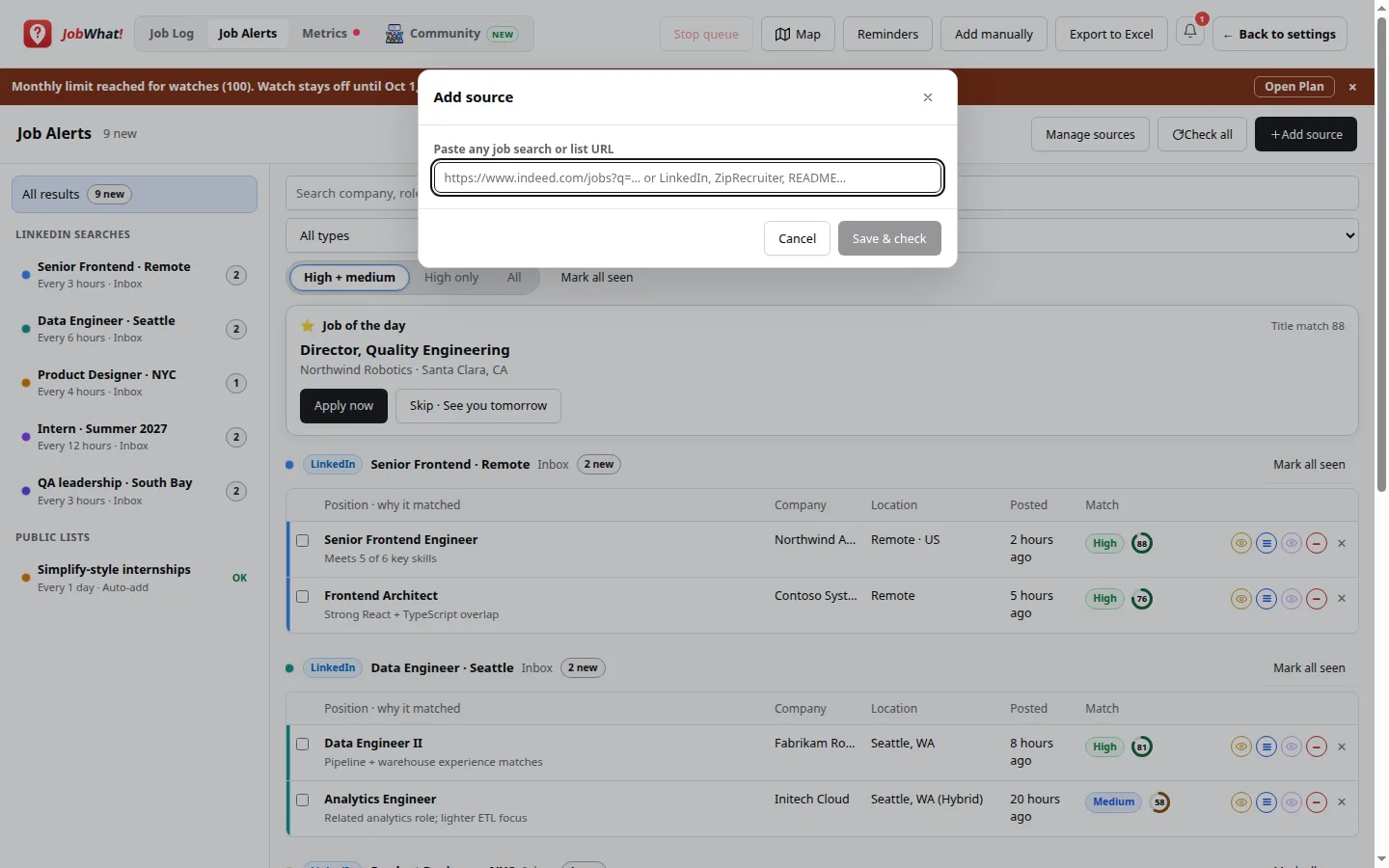Select the All match filter
Image resolution: width=1389 pixels, height=868 pixels.
(x=514, y=278)
